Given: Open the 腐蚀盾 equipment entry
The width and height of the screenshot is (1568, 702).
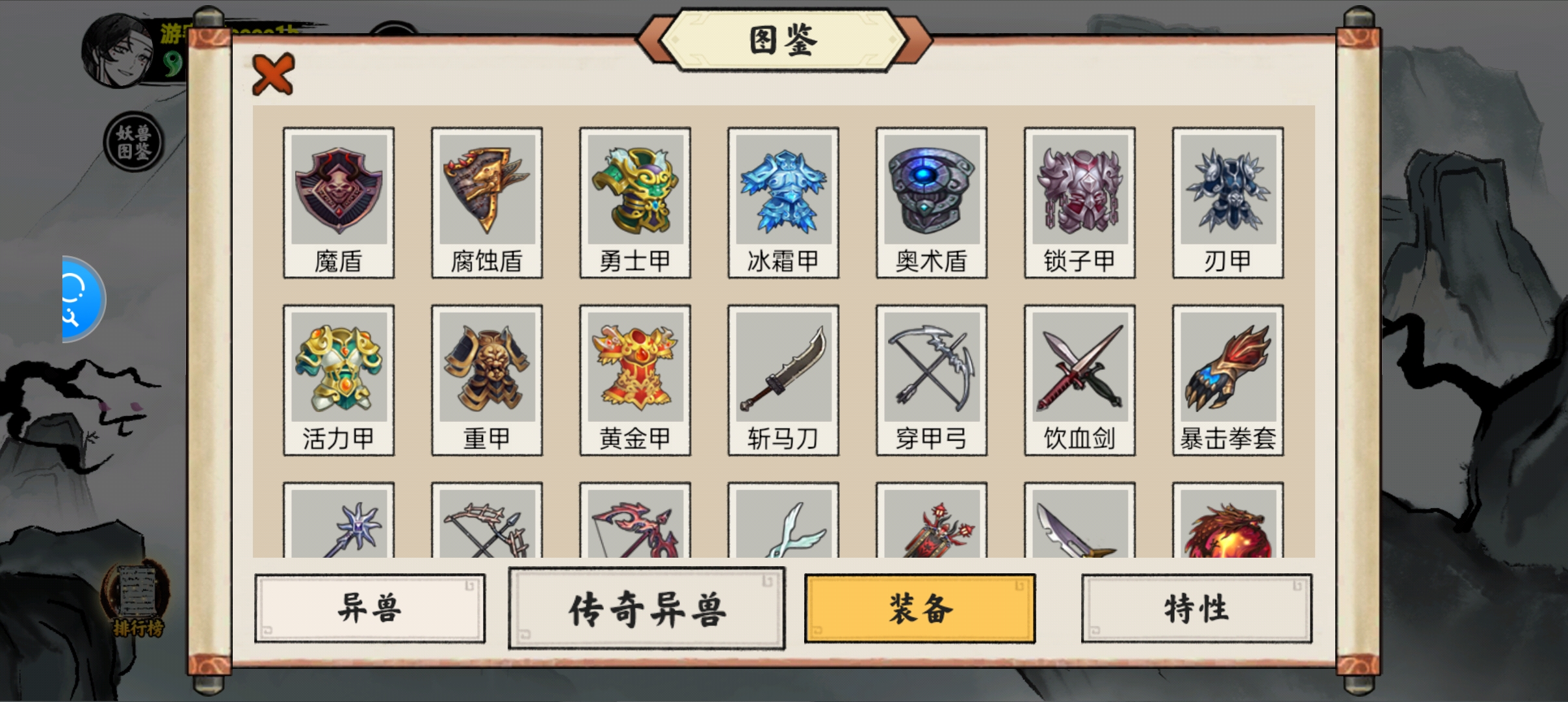Looking at the screenshot, I should pos(487,203).
